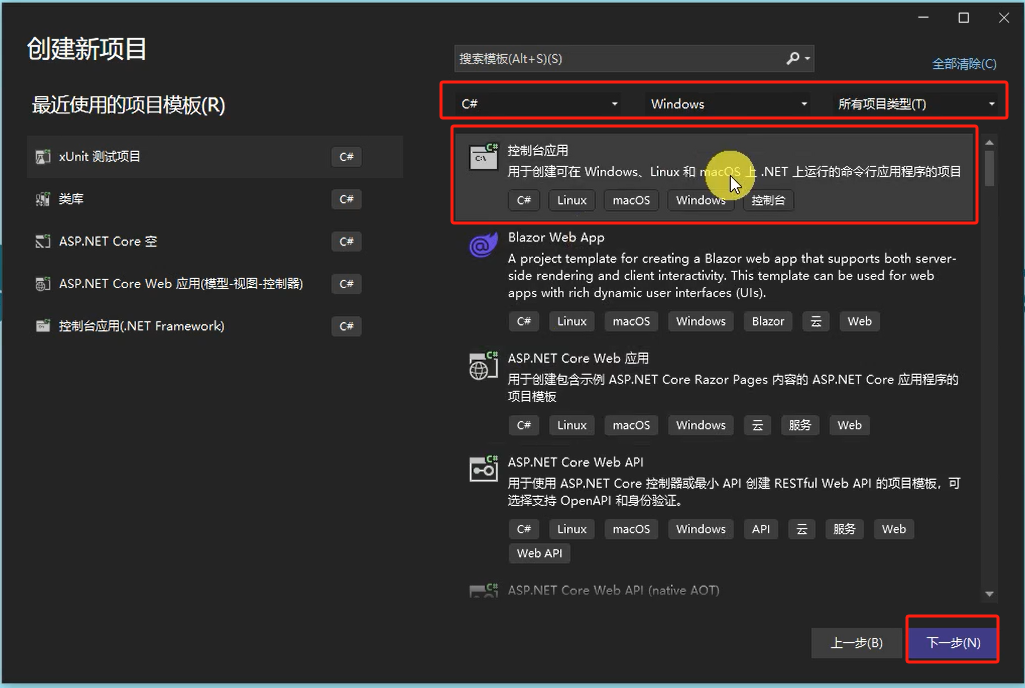This screenshot has height=688, width=1025.
Task: Click the template list scrollbar thumb
Action: point(989,169)
